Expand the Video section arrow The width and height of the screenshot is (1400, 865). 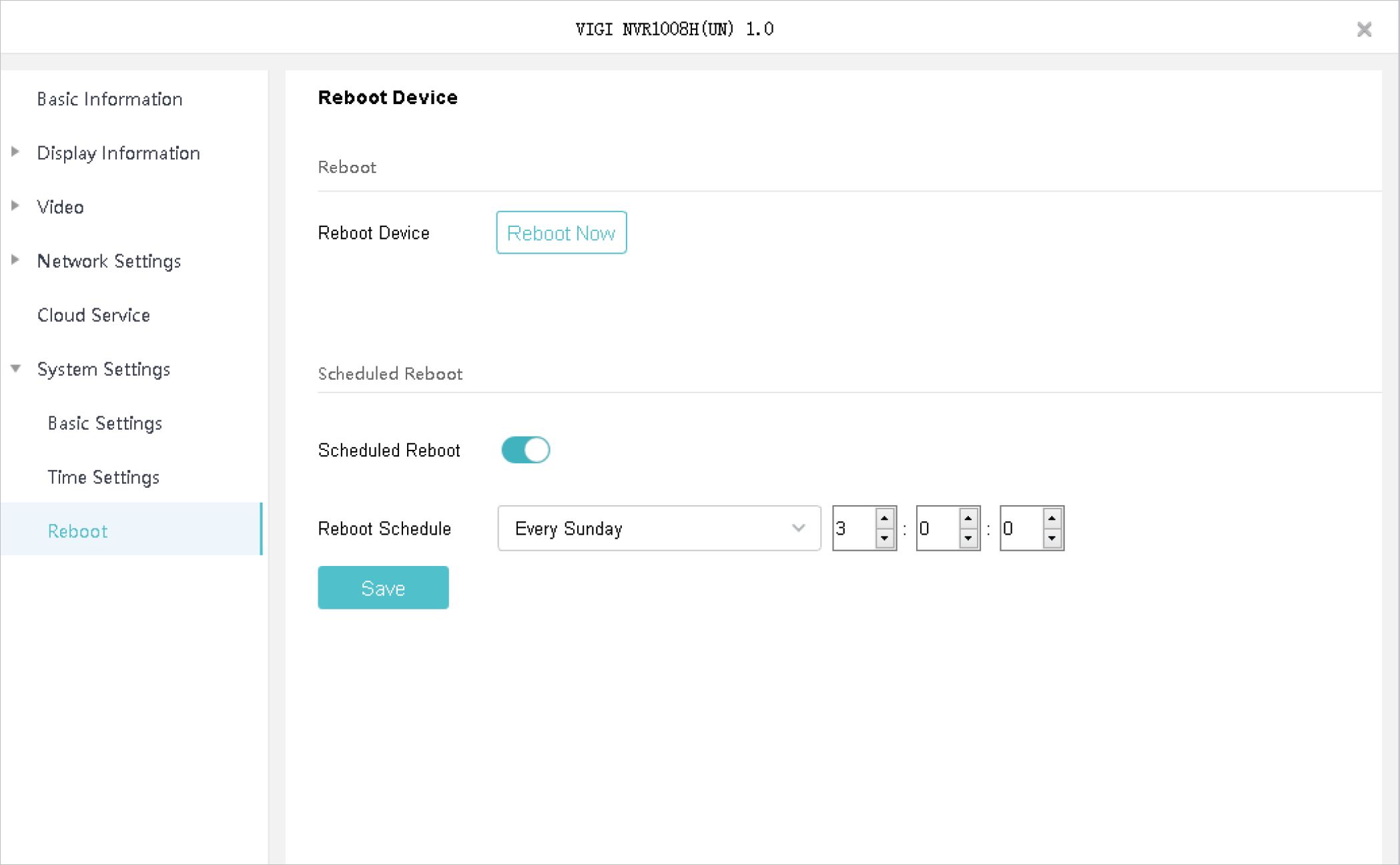pyautogui.click(x=15, y=206)
